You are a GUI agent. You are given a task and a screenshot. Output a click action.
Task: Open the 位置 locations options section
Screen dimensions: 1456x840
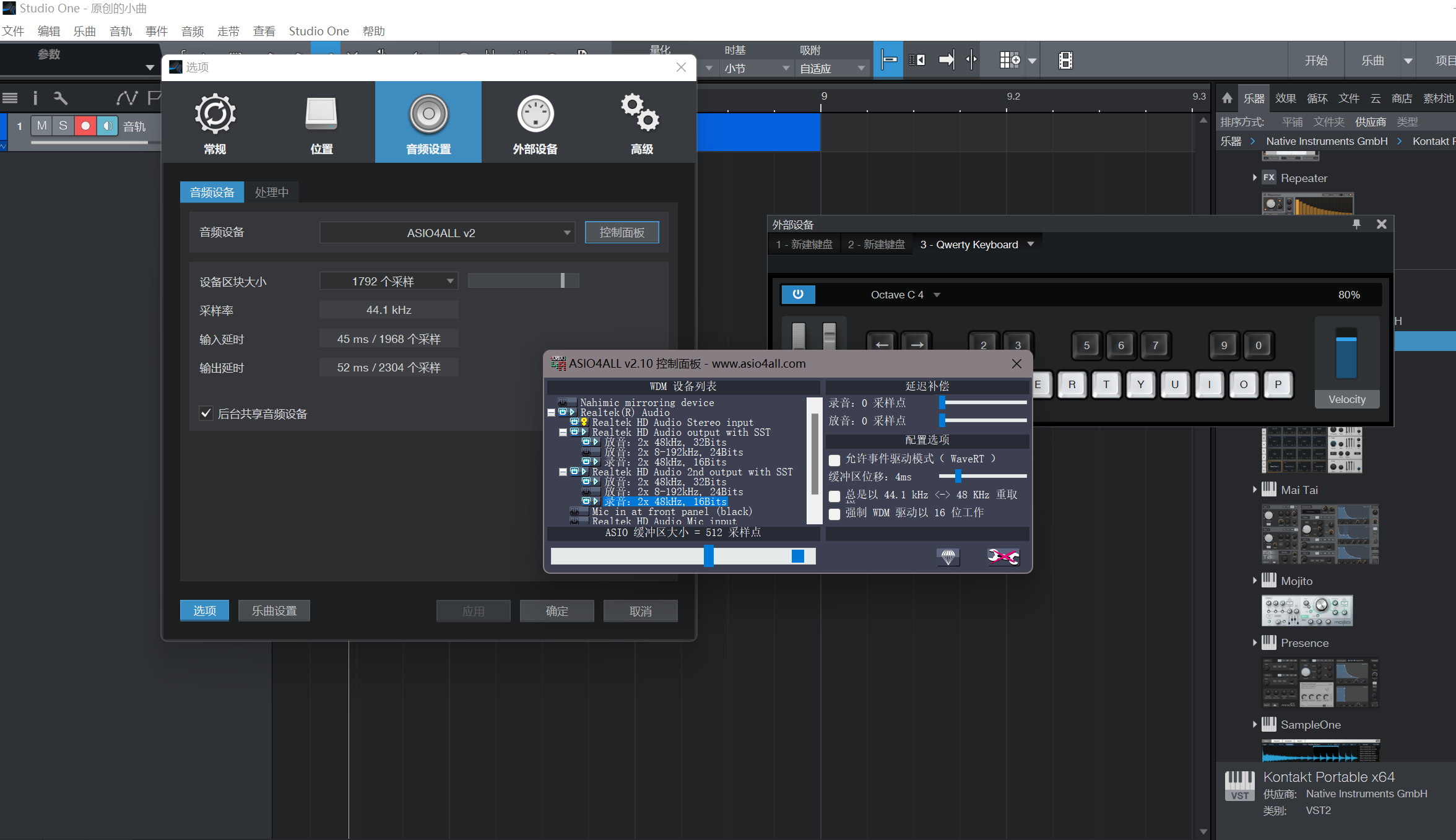tap(321, 123)
